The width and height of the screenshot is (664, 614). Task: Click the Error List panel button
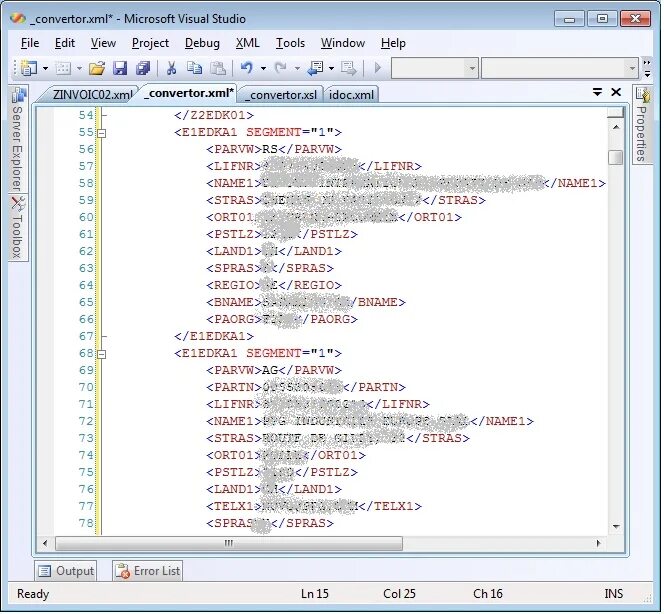pos(147,571)
